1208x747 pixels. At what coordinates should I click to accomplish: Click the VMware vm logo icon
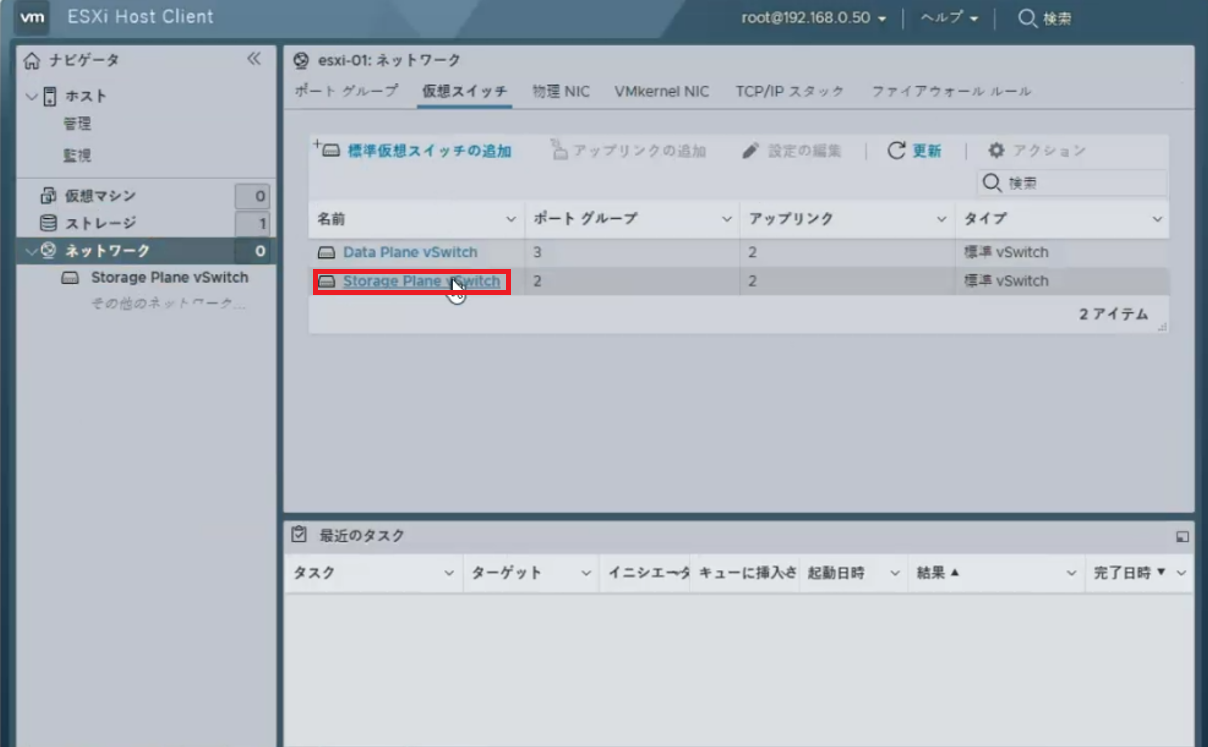(35, 18)
